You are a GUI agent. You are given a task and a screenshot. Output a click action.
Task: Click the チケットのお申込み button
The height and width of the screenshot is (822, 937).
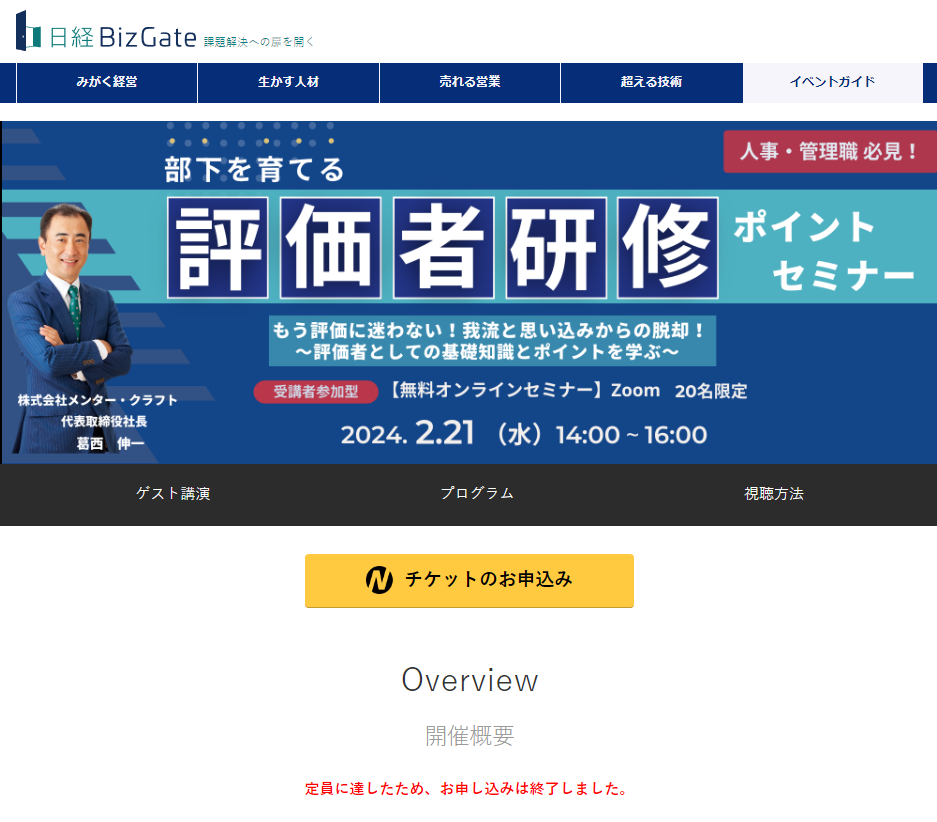469,581
